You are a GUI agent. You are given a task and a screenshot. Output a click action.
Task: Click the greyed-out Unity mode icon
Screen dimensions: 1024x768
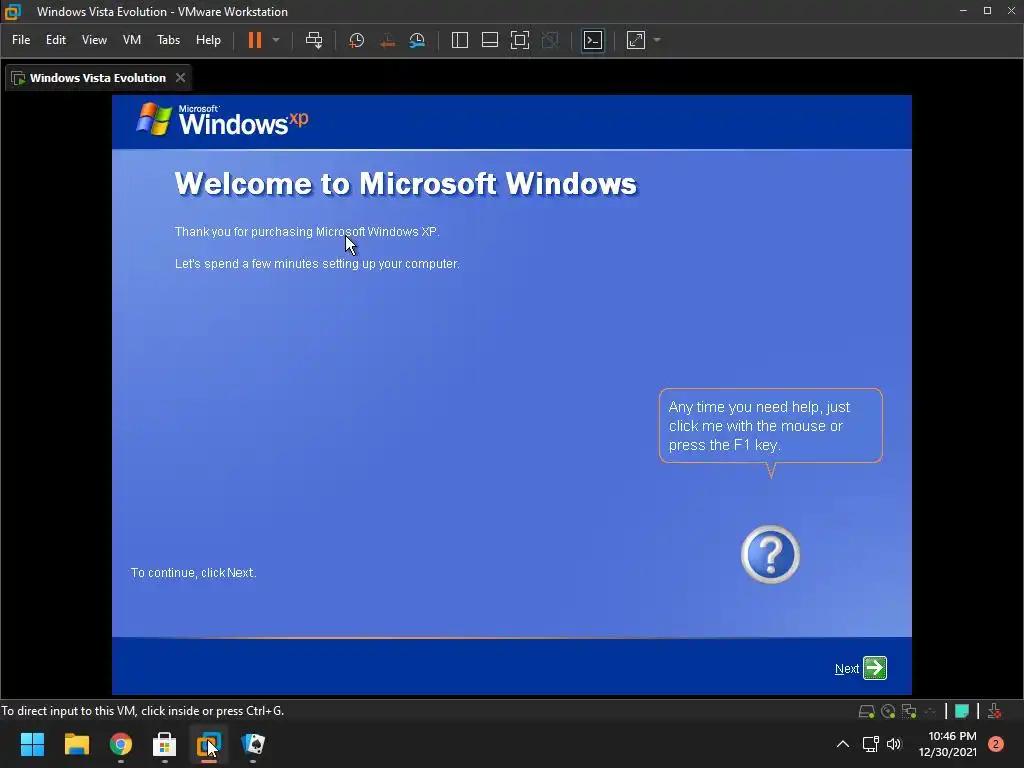551,40
